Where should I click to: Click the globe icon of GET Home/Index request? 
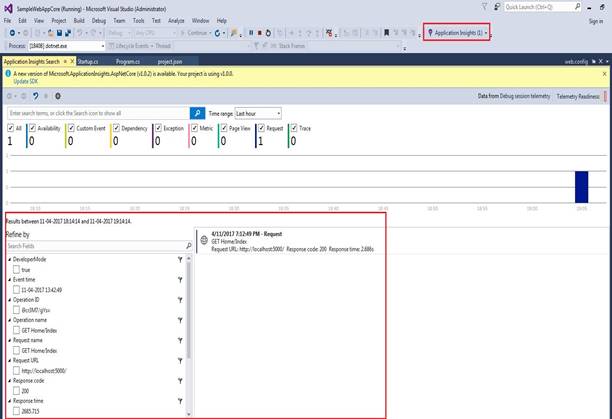(x=203, y=242)
